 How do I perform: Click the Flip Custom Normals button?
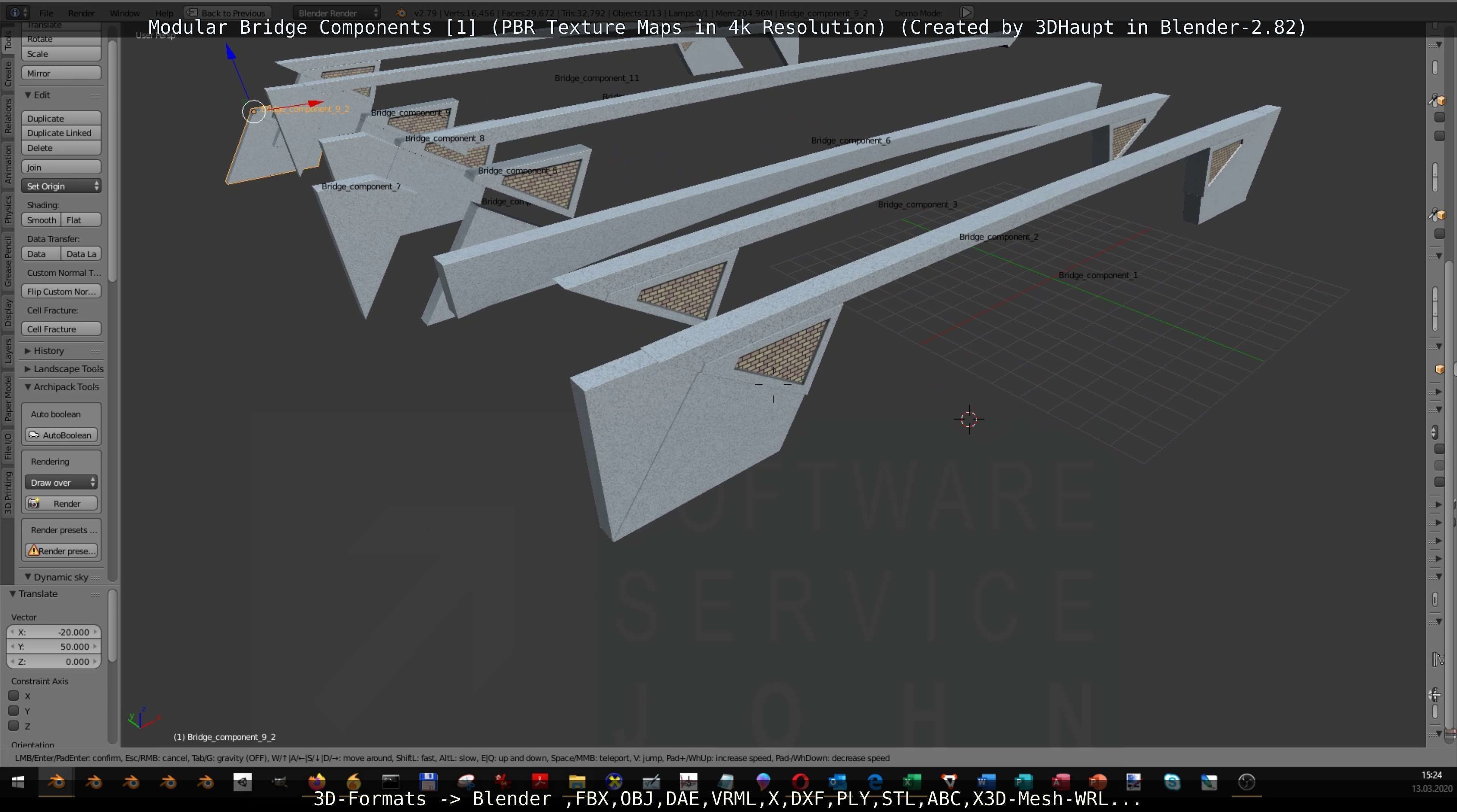point(61,291)
